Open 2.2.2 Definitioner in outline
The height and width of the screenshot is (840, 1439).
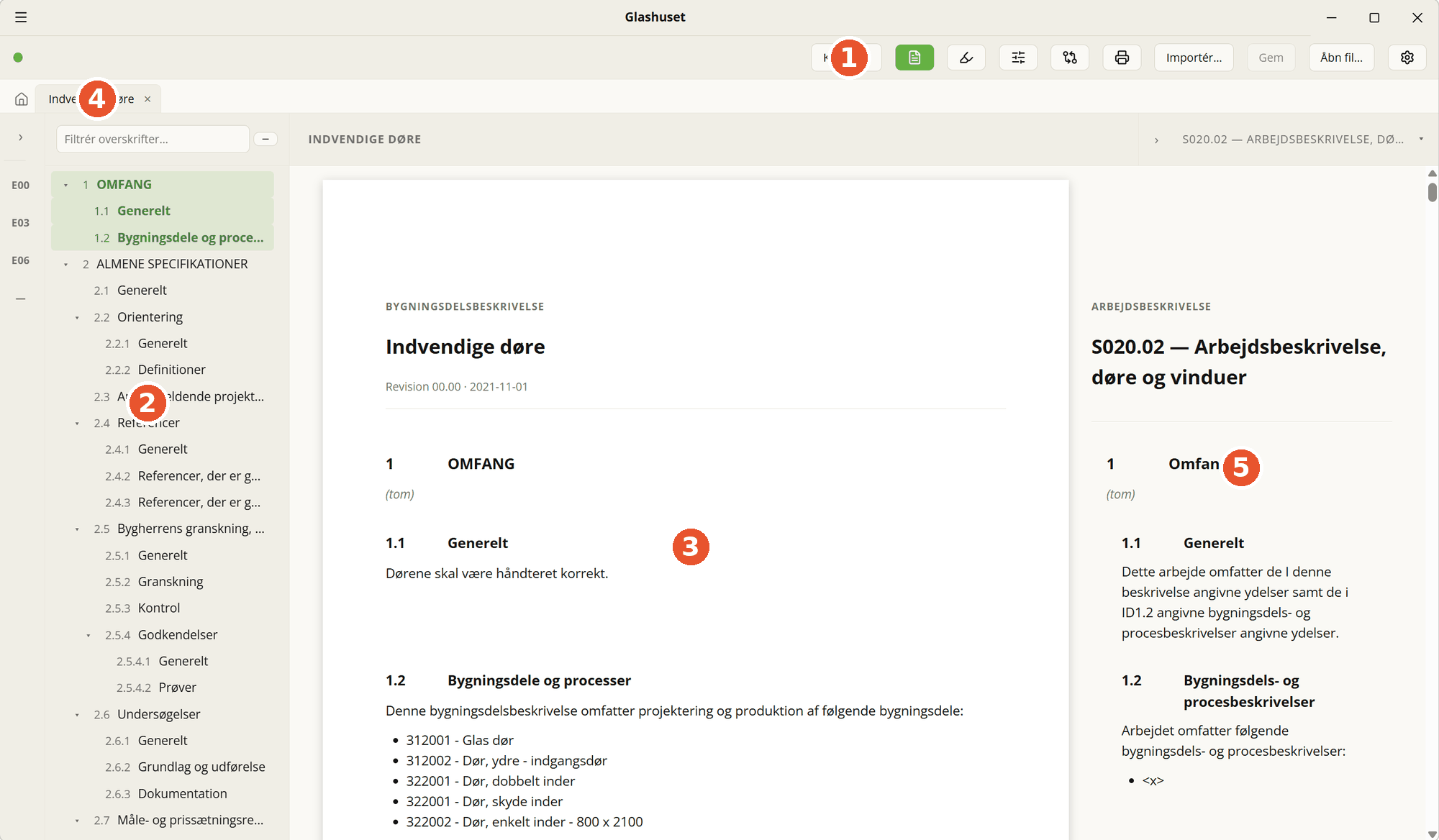162,370
